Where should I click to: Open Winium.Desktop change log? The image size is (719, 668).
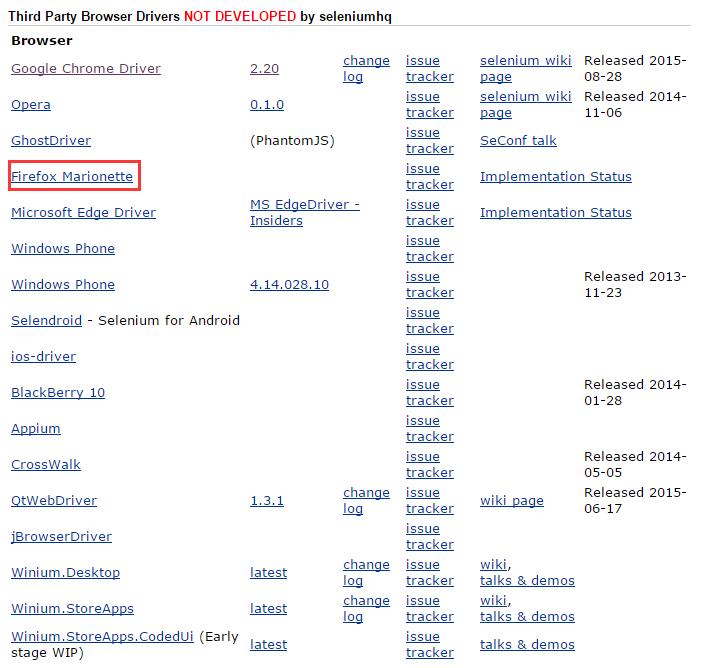coord(366,572)
